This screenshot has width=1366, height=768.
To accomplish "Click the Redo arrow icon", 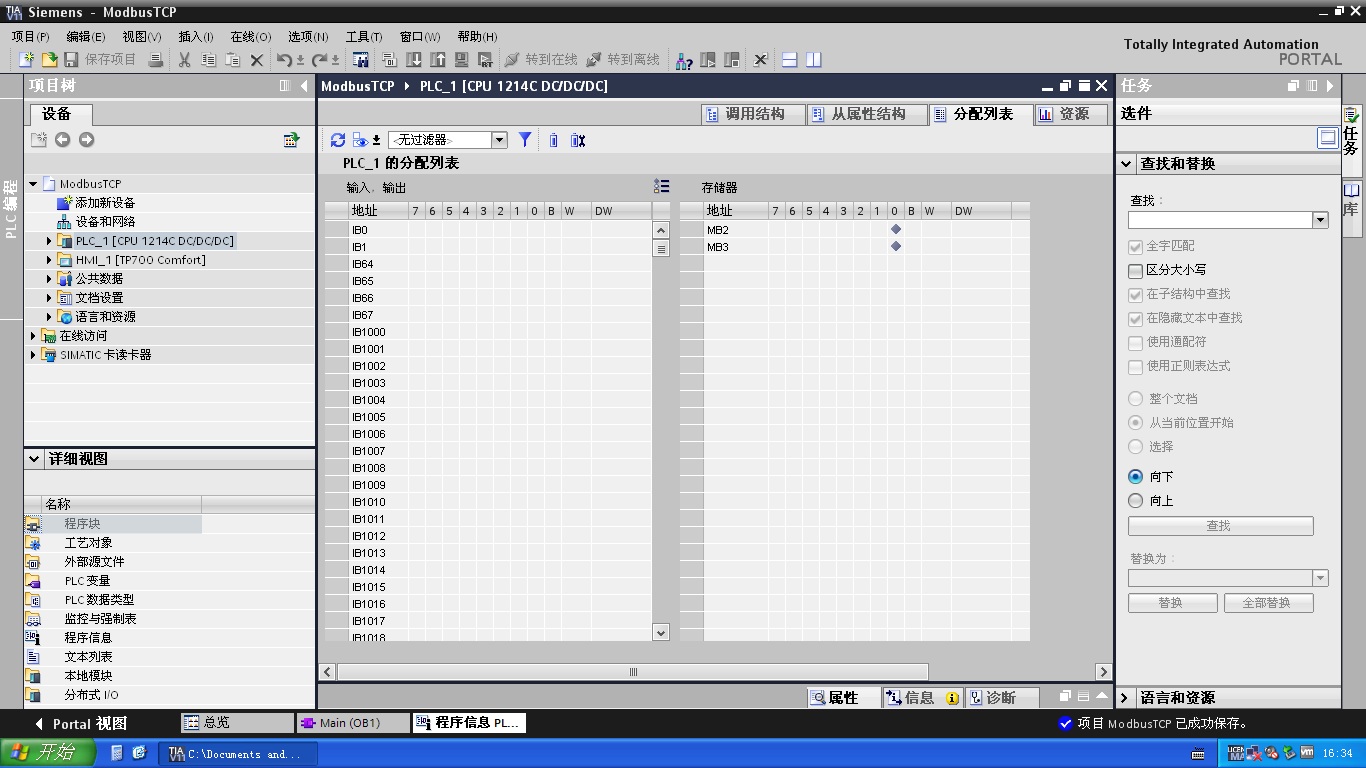I will point(320,60).
